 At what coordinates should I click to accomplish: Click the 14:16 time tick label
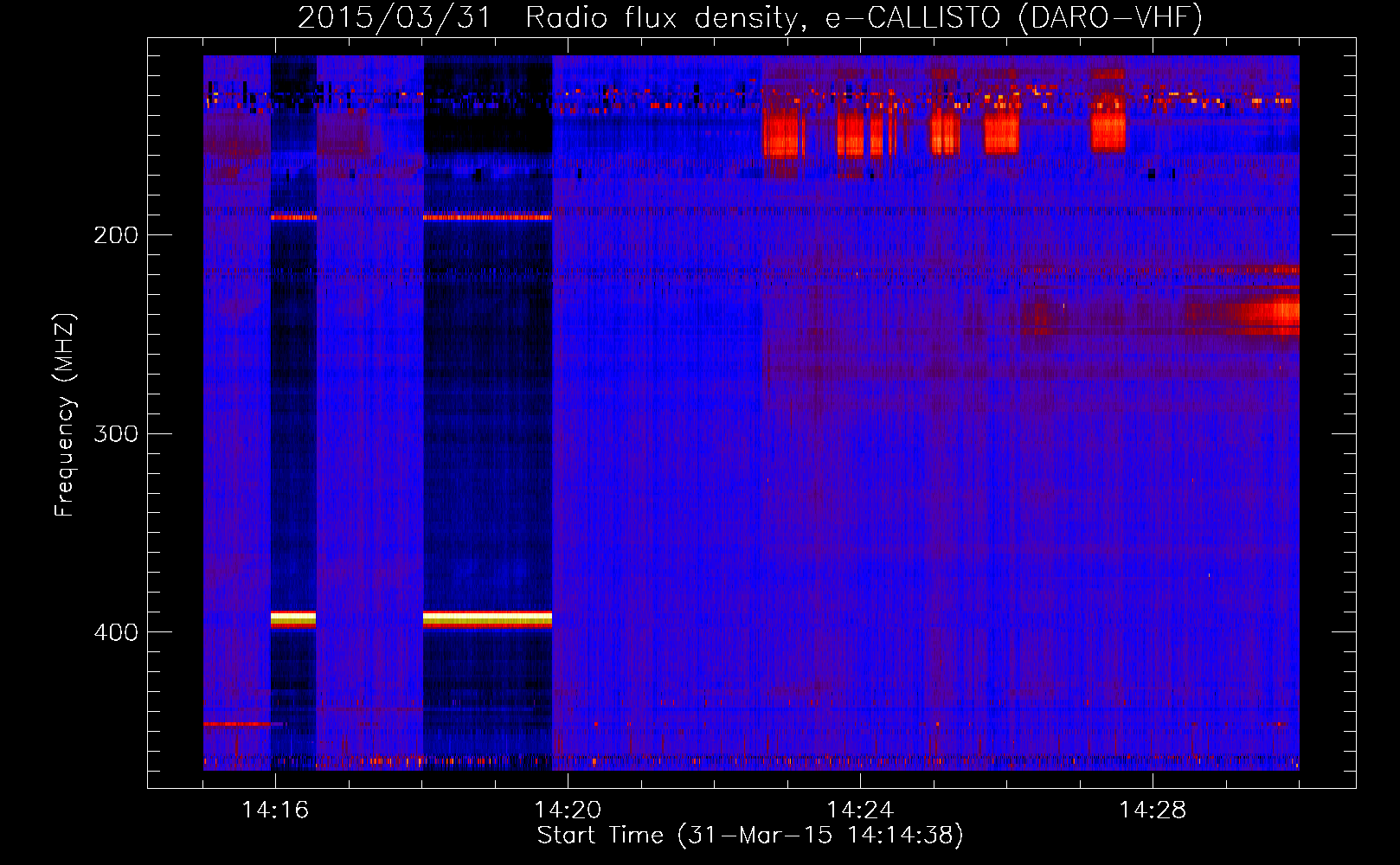275,810
